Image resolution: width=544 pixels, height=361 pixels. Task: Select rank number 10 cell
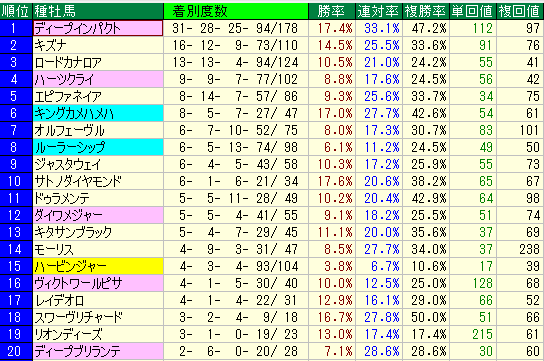click(x=16, y=181)
